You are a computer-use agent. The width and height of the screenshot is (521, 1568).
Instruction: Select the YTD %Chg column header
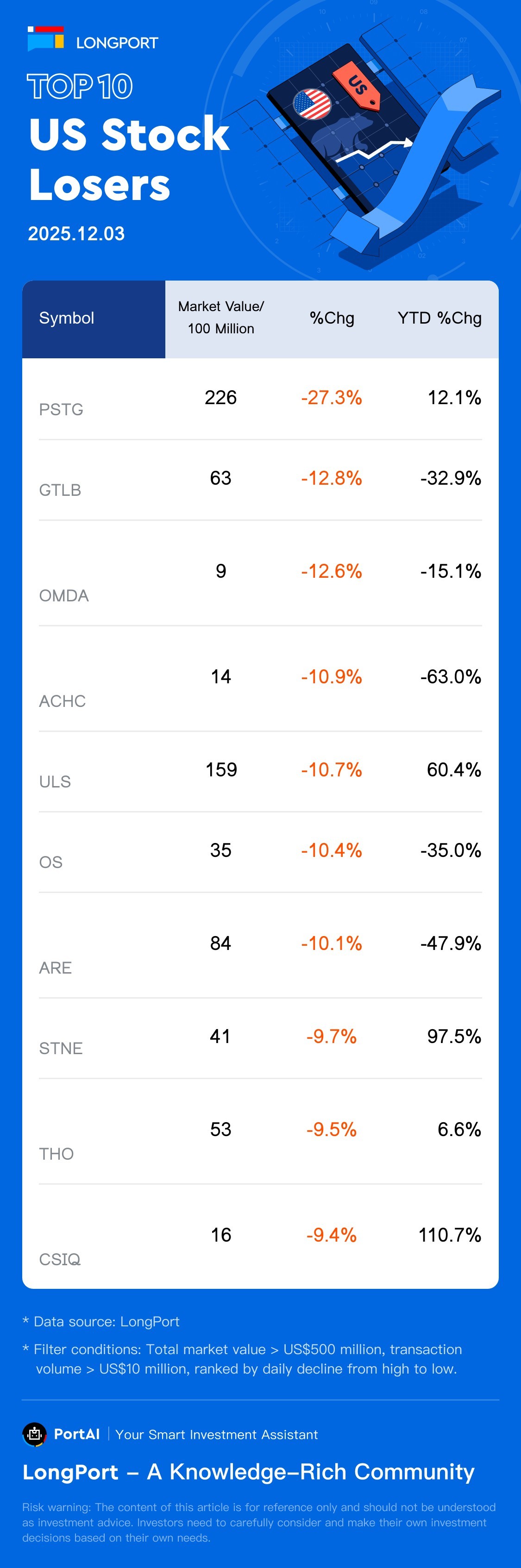(x=439, y=318)
